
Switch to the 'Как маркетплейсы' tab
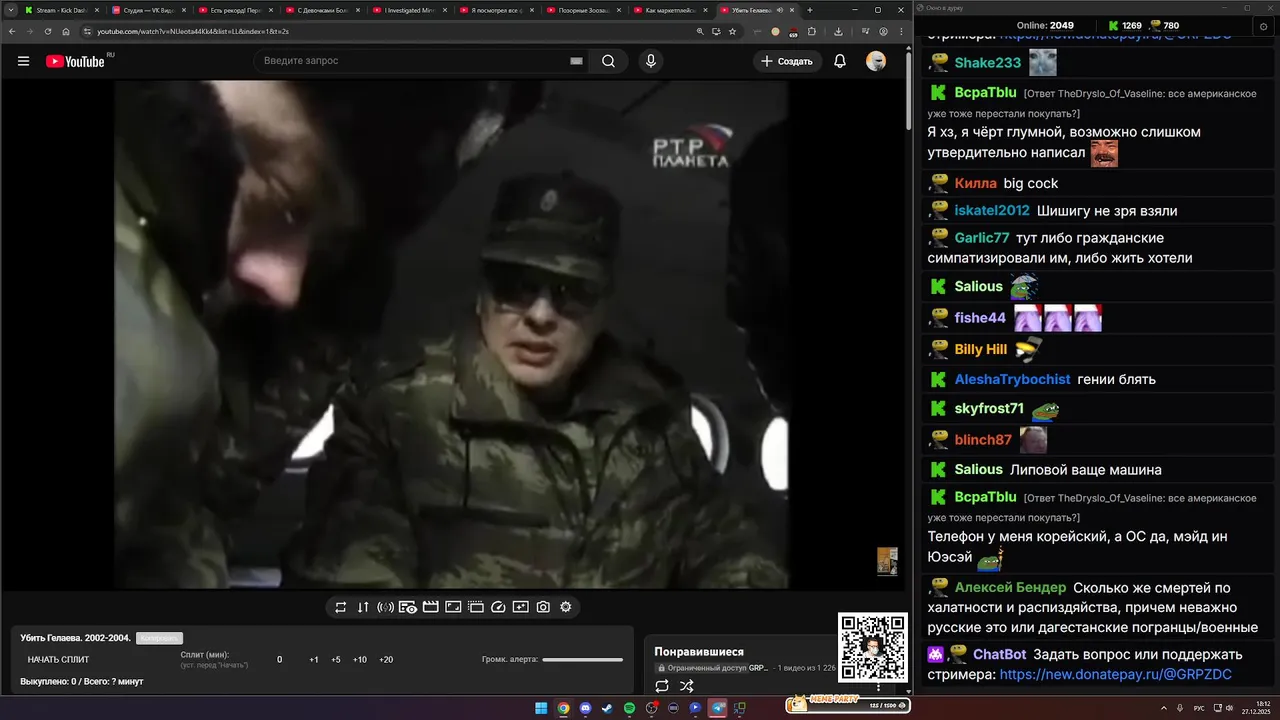click(x=669, y=10)
